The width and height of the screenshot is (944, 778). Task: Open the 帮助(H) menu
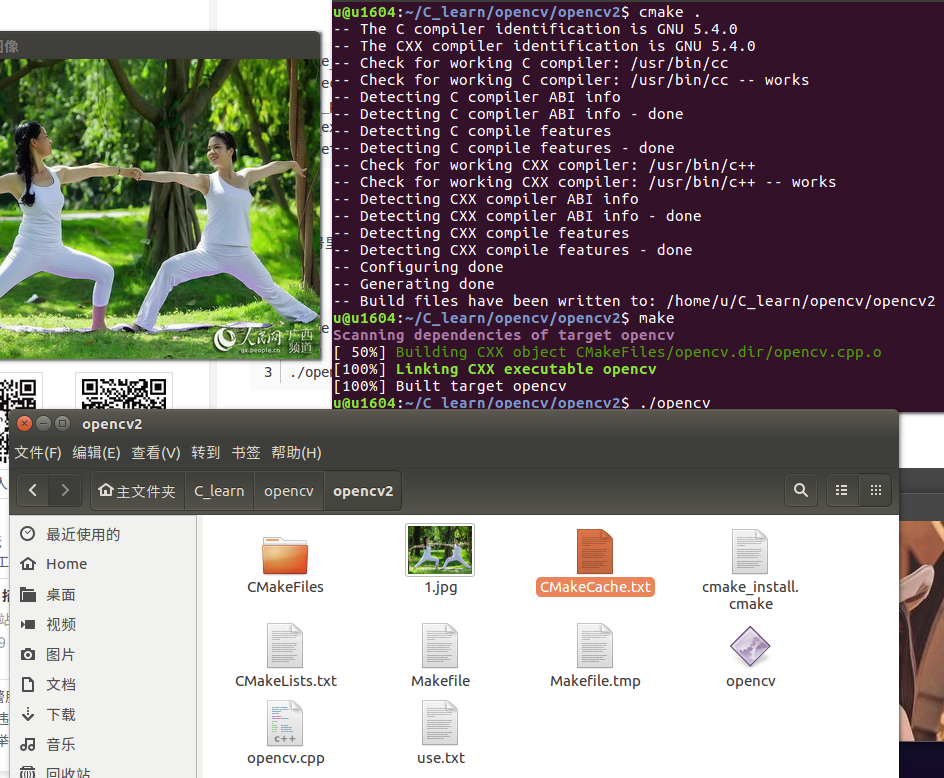coord(296,452)
